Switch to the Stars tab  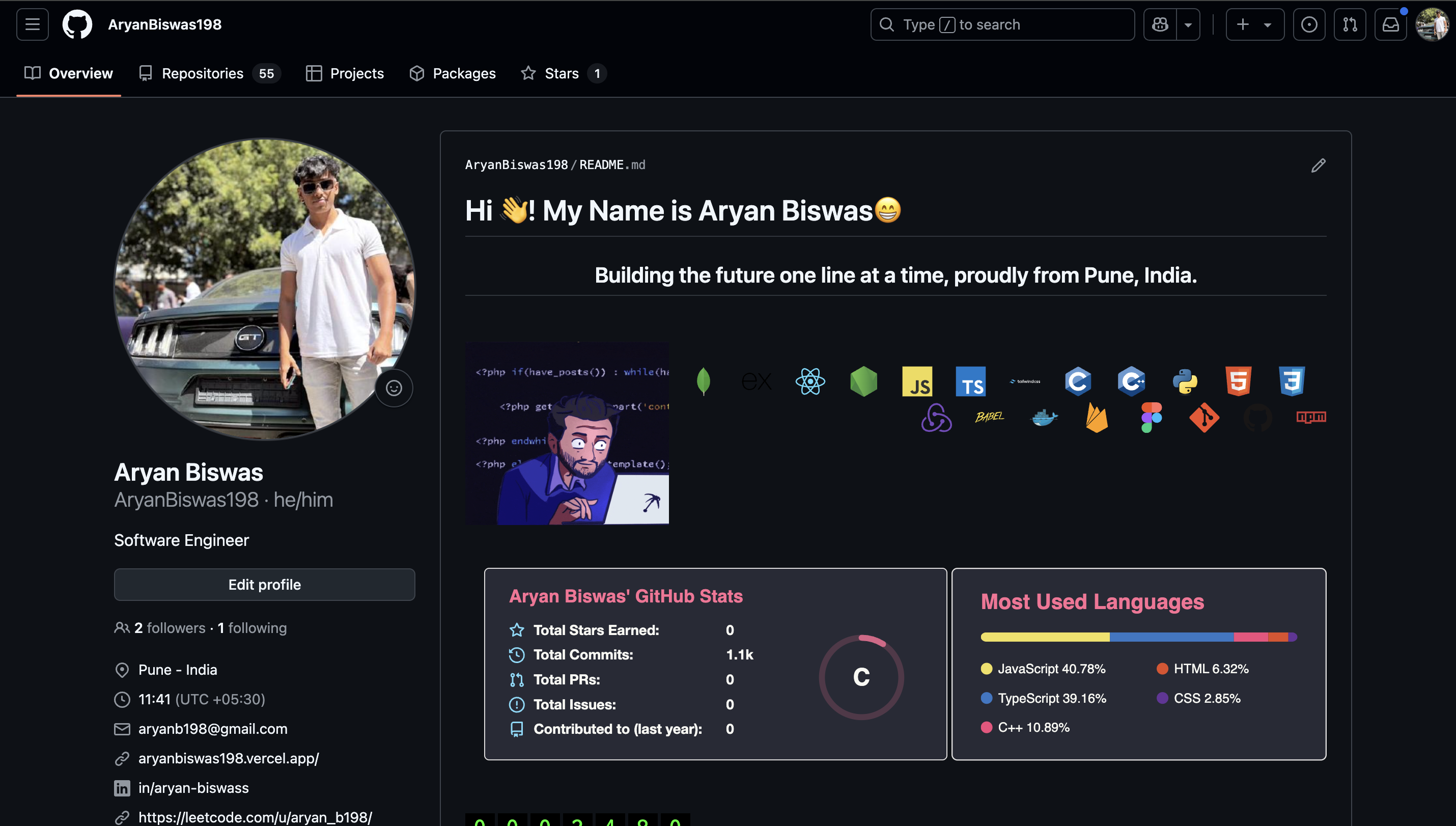click(563, 73)
